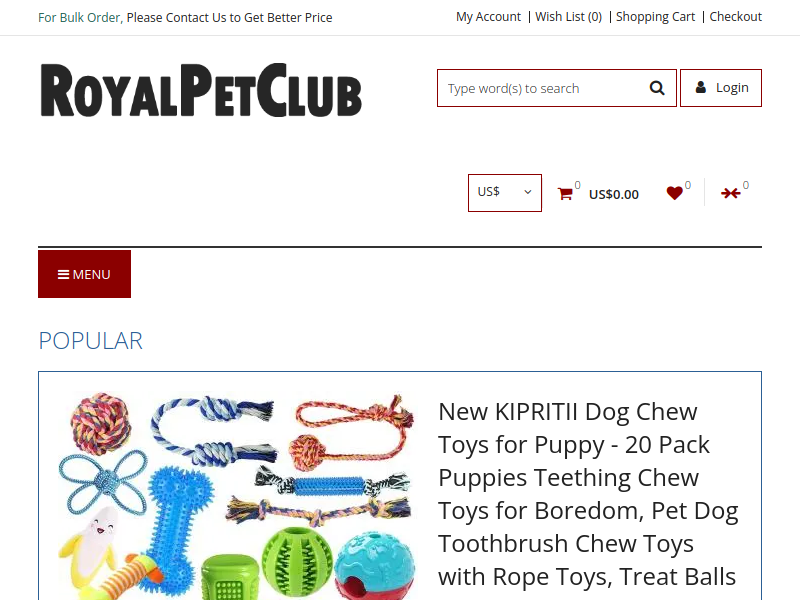Click the Login button
The width and height of the screenshot is (800, 600).
[721, 88]
